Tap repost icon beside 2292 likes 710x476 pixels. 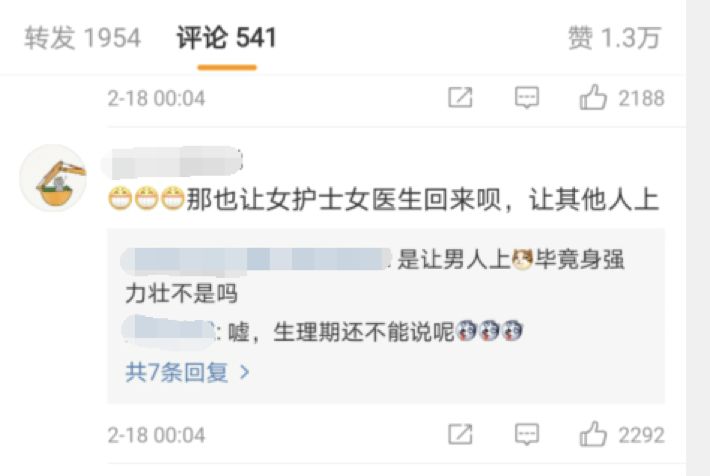460,434
